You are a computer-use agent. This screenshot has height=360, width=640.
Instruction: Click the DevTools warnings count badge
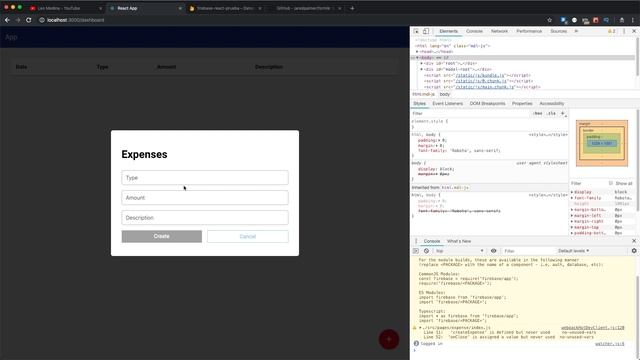tap(611, 31)
